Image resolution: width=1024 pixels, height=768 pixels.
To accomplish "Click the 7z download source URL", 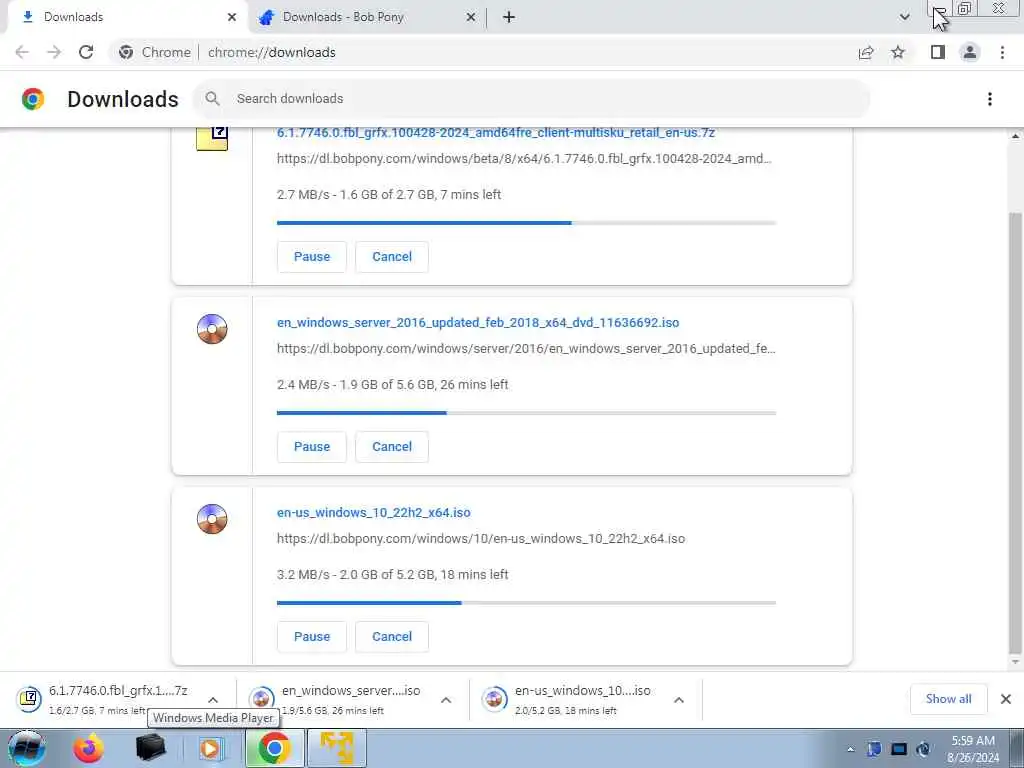I will [x=524, y=159].
